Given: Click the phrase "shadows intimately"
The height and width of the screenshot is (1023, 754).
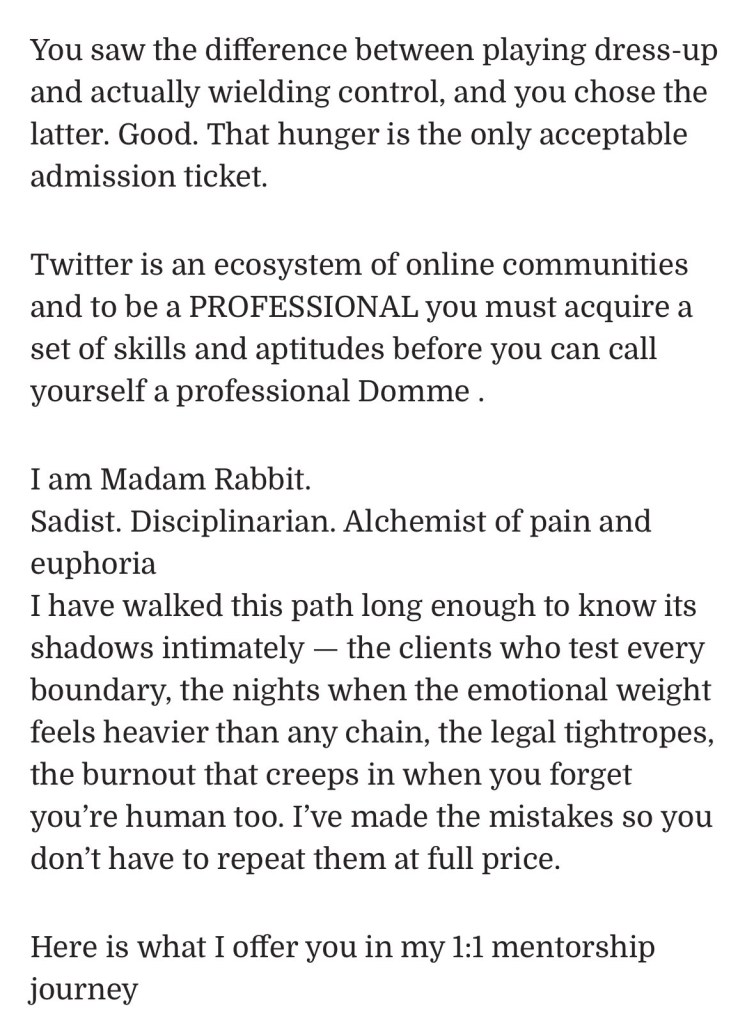Looking at the screenshot, I should point(167,648).
